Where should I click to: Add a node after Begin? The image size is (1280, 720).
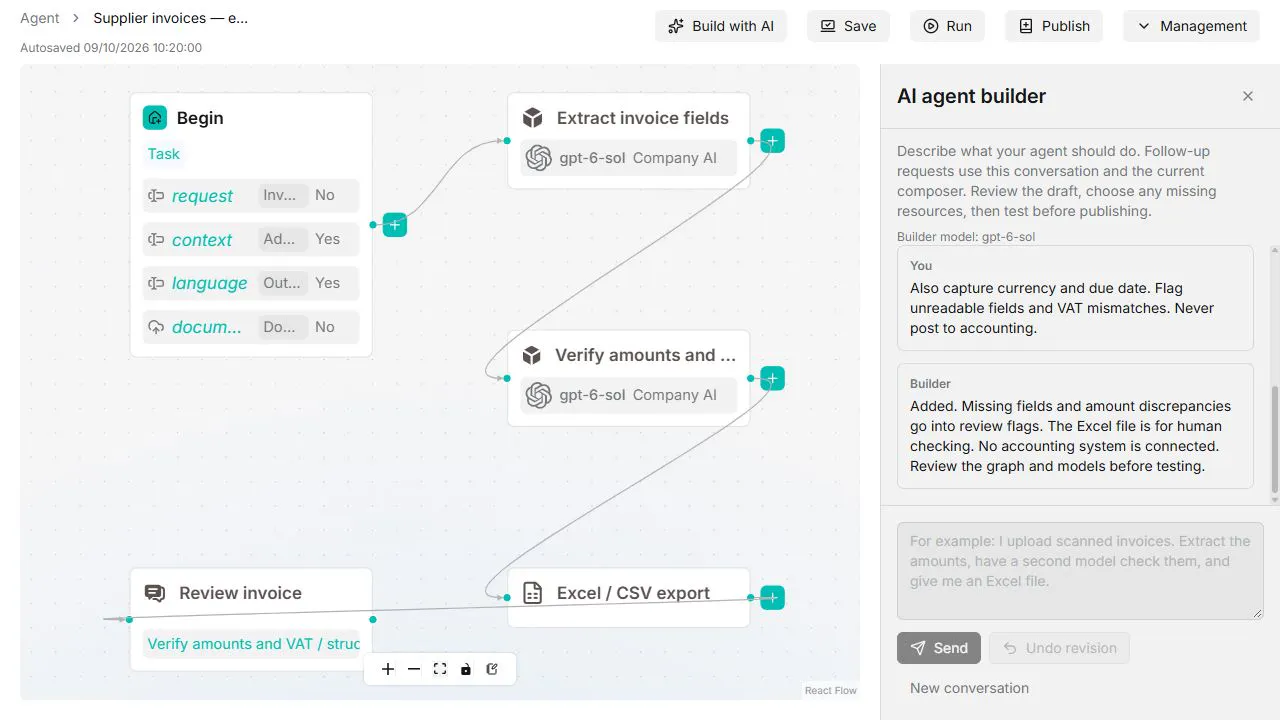395,225
